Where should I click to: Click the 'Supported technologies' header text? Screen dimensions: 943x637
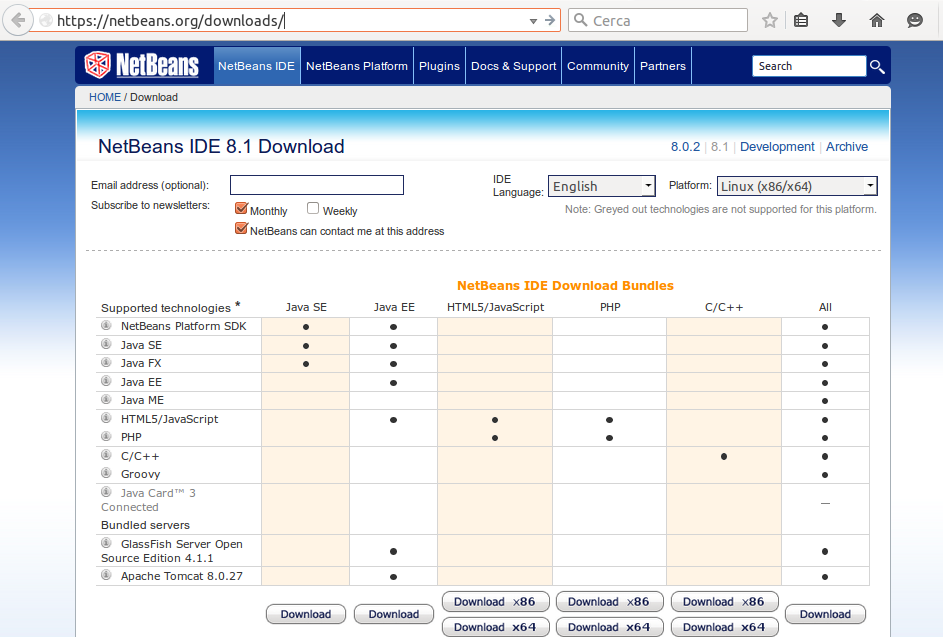point(166,308)
